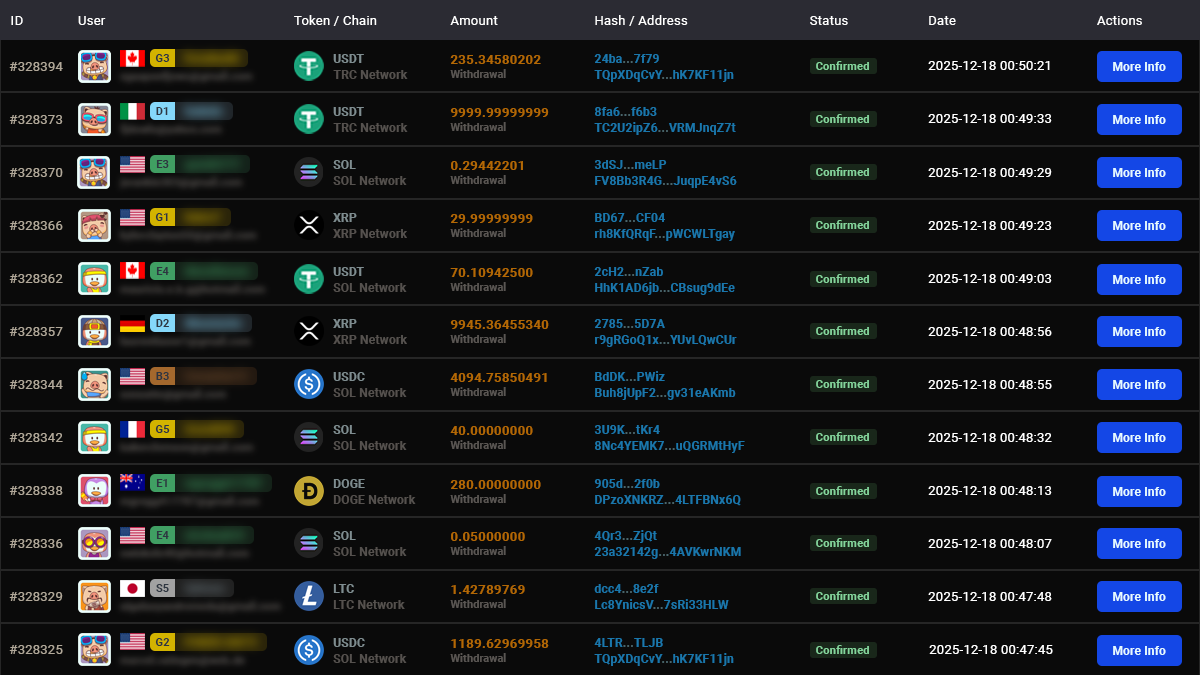This screenshot has width=1200, height=675.
Task: Click the Japan flag icon in row #328329
Action: (132, 588)
